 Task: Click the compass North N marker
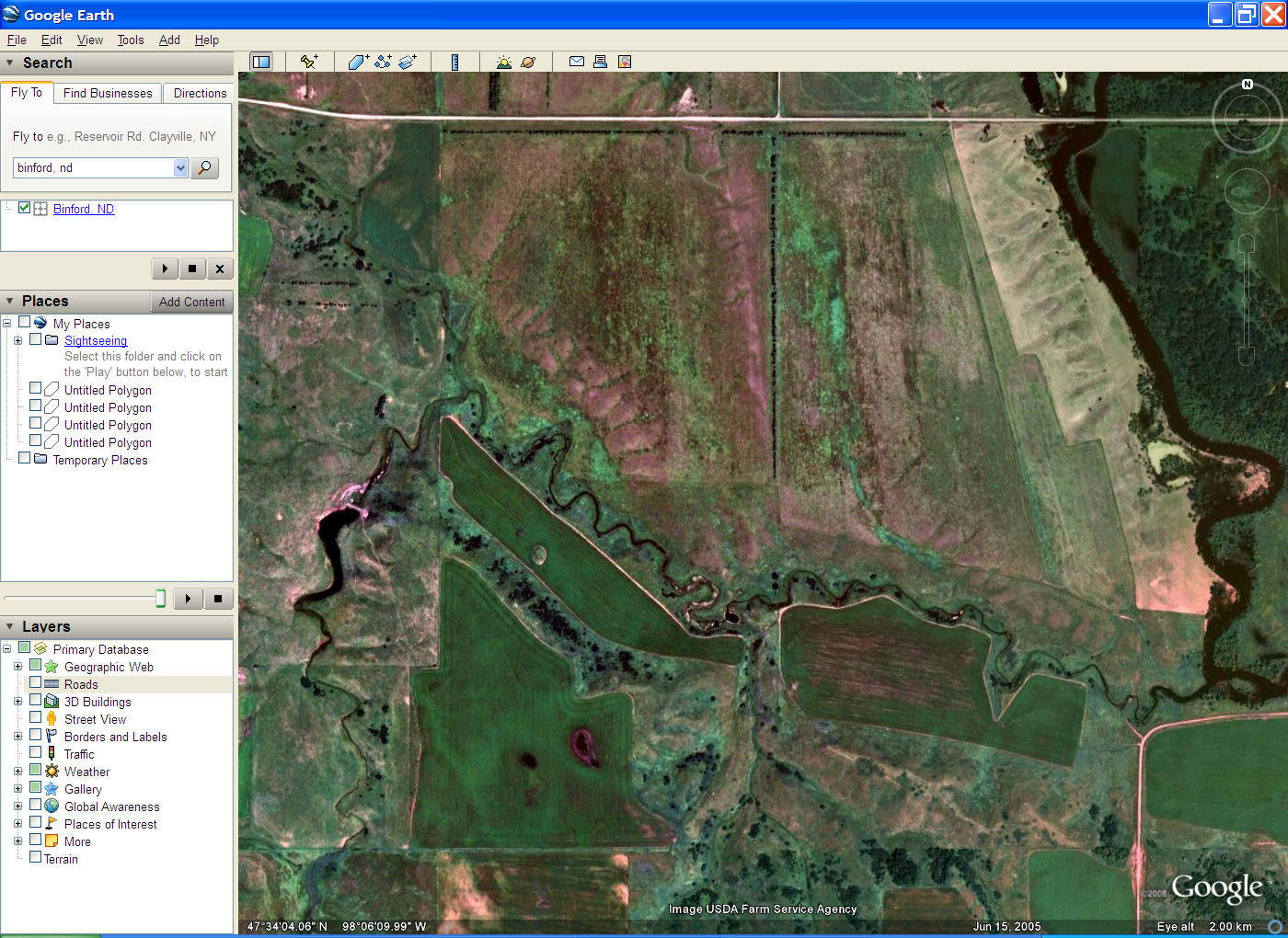1248,84
